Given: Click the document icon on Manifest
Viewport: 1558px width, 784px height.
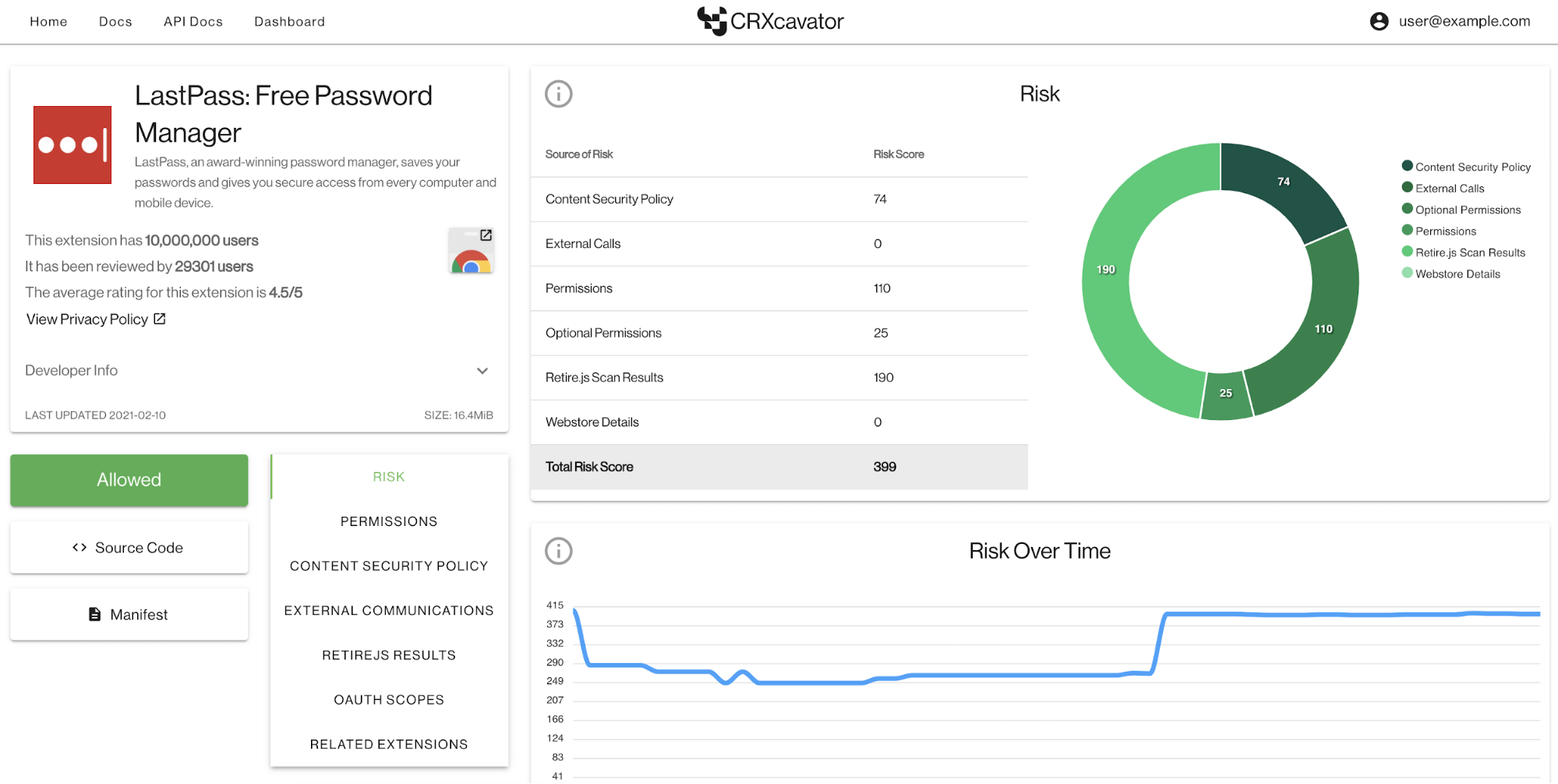Looking at the screenshot, I should (94, 614).
